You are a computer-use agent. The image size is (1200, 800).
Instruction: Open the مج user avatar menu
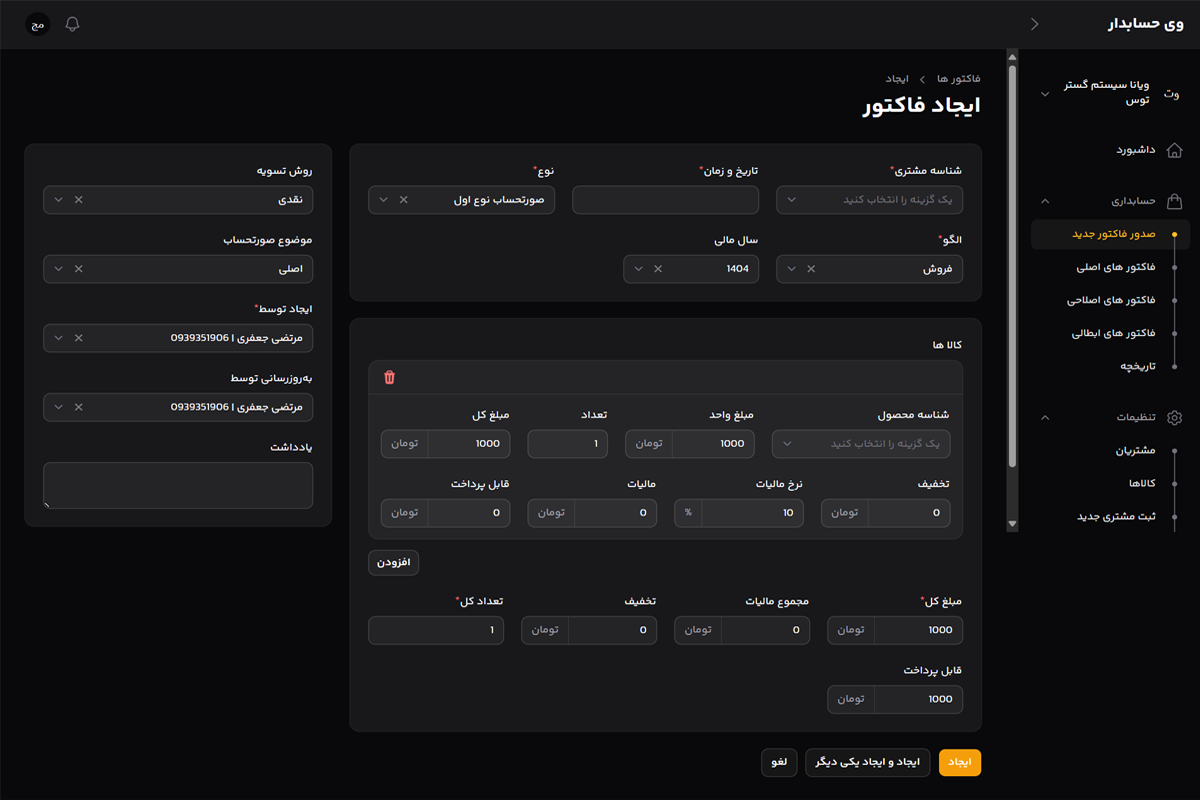click(36, 23)
